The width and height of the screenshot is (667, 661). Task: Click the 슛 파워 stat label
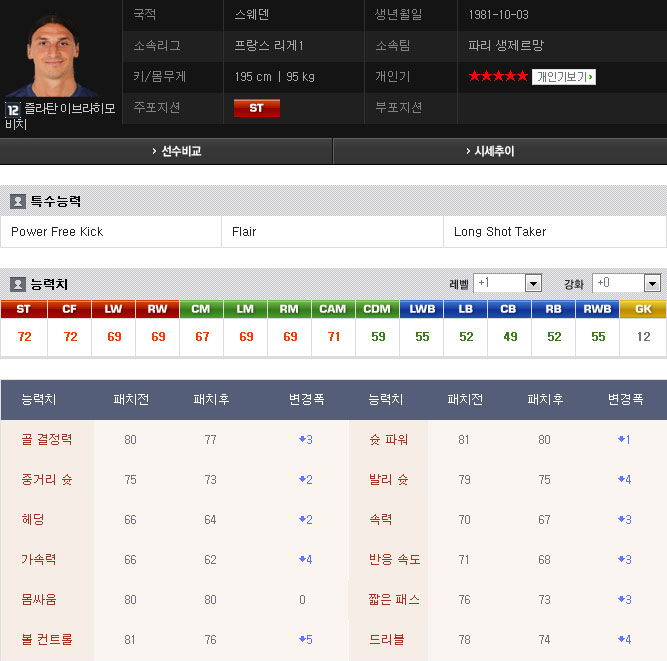point(388,439)
